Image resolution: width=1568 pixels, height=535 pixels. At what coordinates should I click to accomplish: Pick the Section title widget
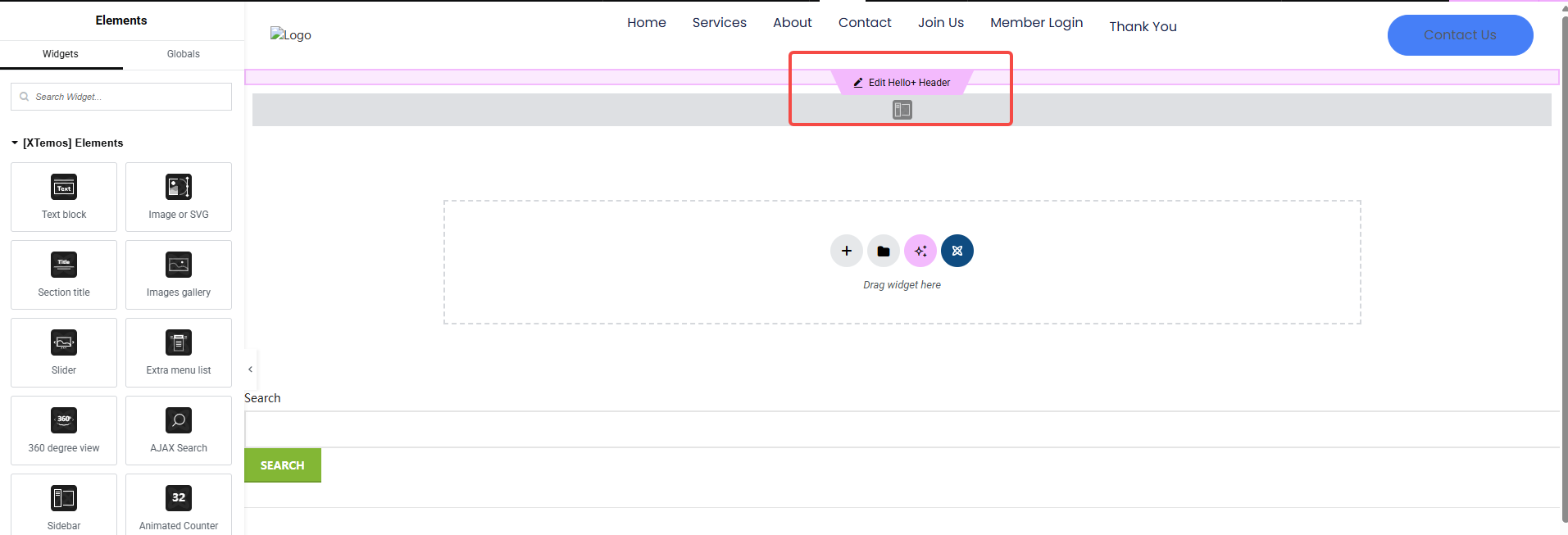[x=64, y=274]
